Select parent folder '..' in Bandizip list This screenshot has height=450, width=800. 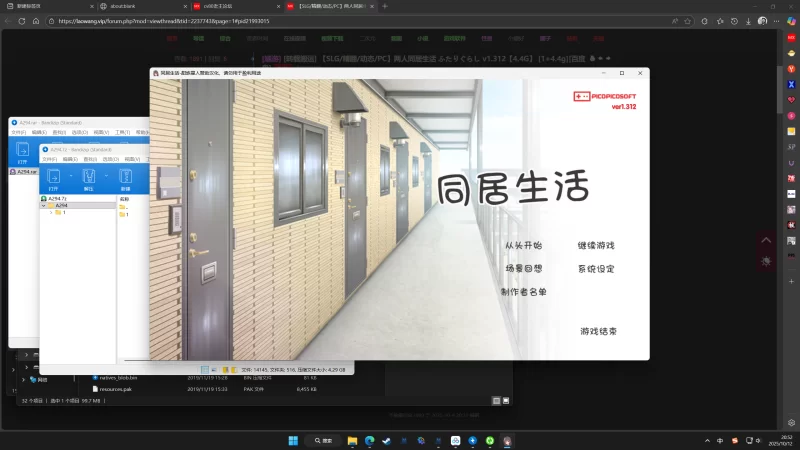[x=123, y=207]
